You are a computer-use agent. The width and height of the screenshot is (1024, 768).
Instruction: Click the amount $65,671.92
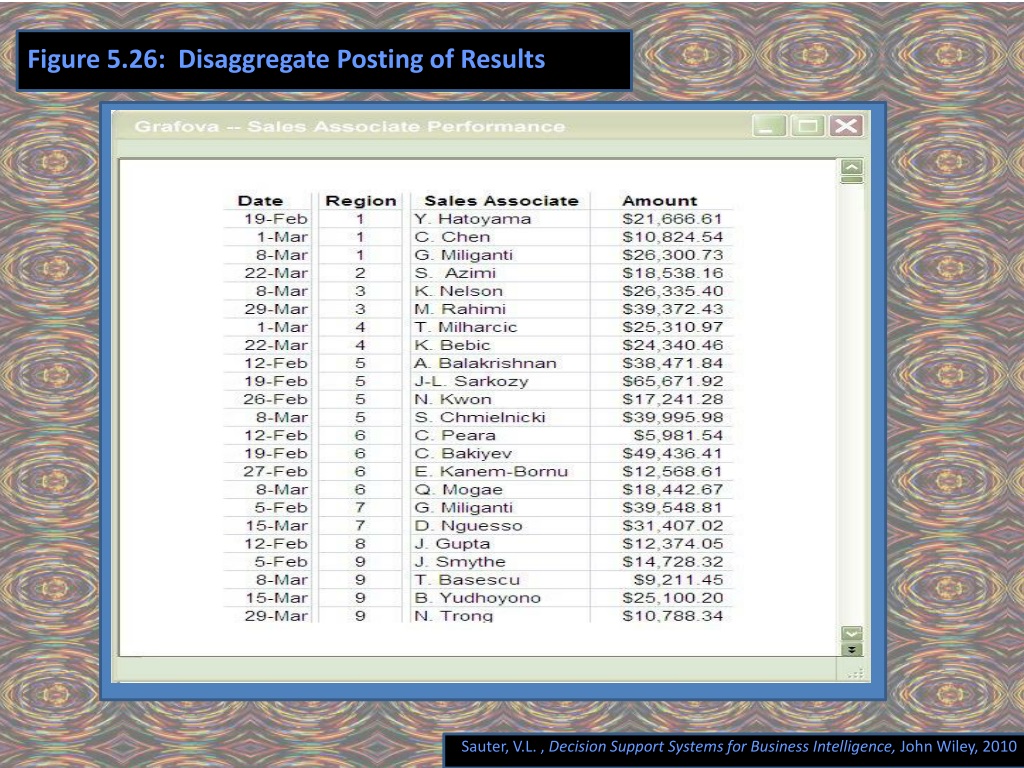pyautogui.click(x=672, y=381)
